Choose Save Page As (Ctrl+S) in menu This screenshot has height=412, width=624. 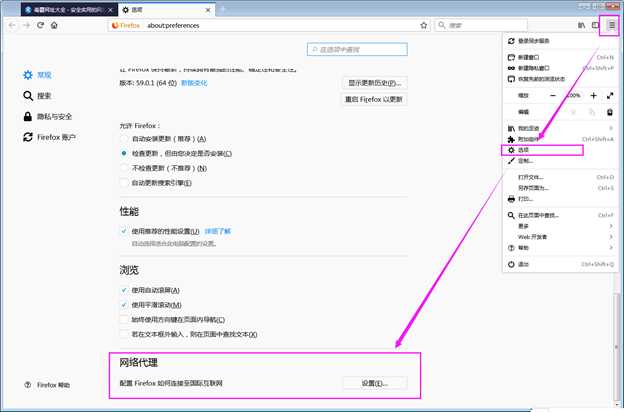point(561,188)
